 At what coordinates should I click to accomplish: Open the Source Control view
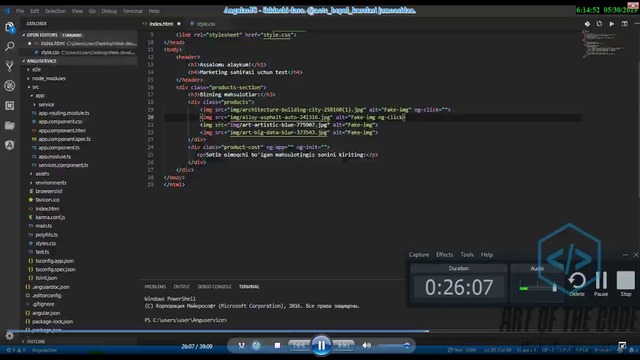coord(10,66)
